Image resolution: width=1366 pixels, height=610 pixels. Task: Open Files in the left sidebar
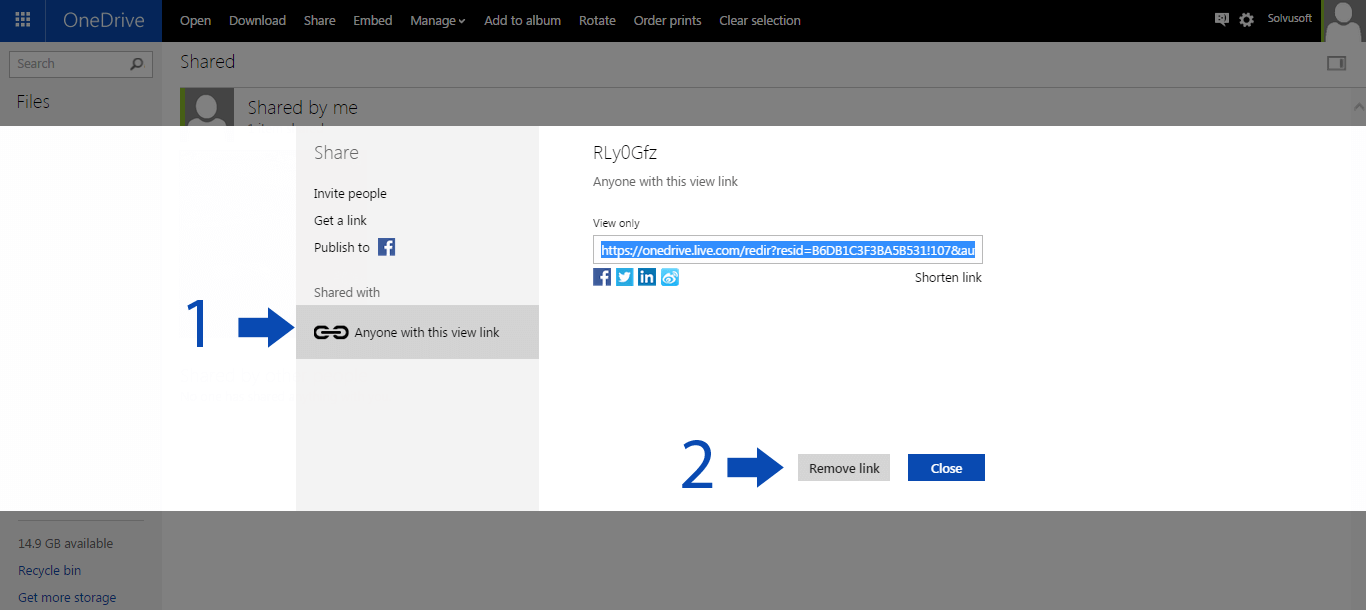33,102
